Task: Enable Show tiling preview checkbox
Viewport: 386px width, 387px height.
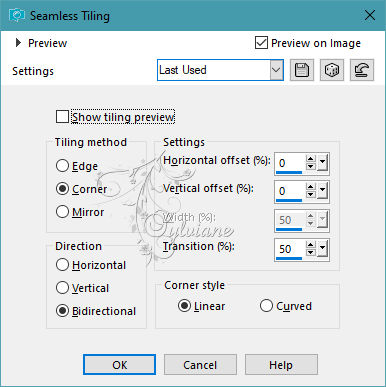Action: point(62,117)
